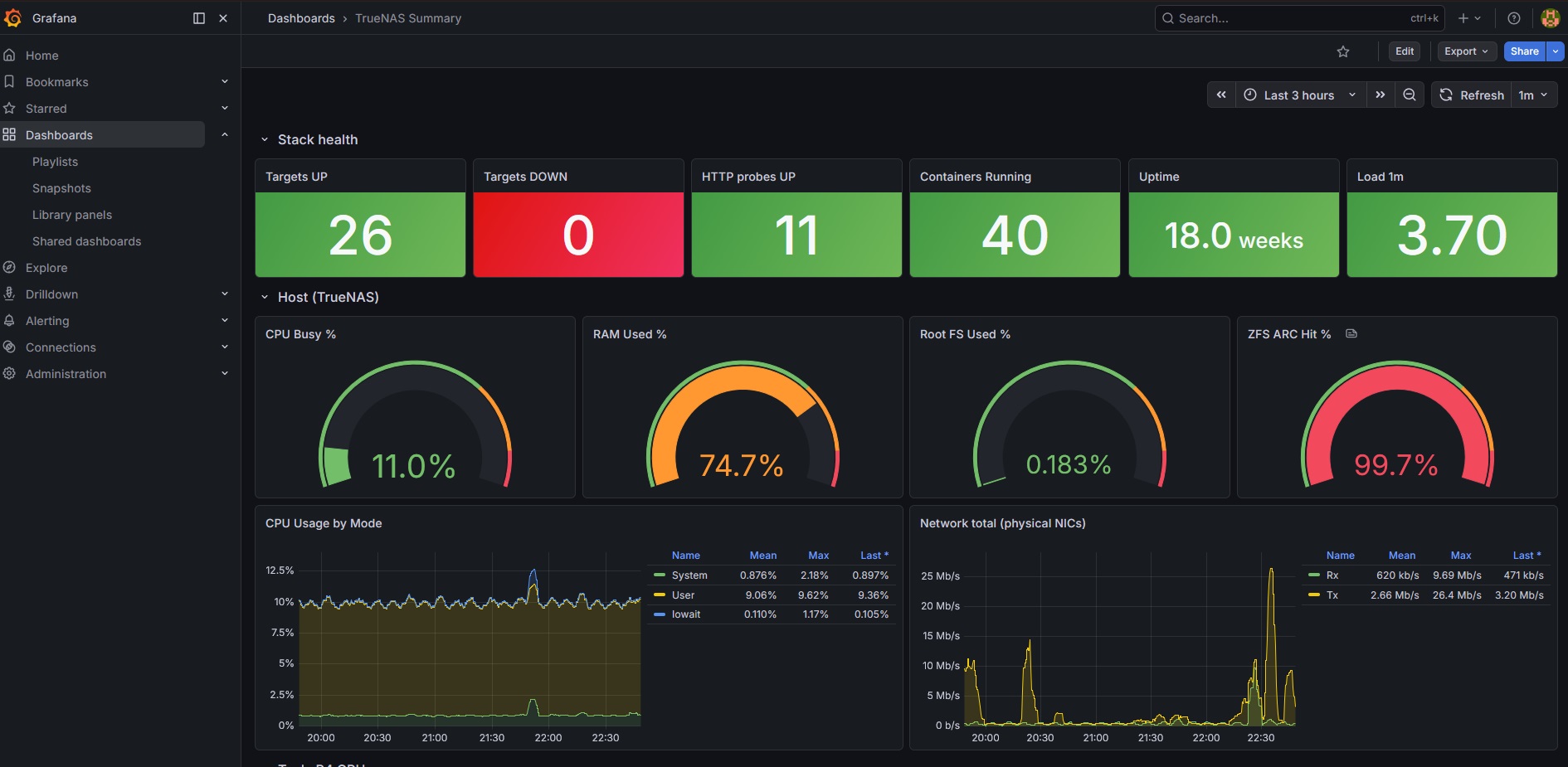The image size is (1568, 767).
Task: Focus the Search field
Action: [x=1299, y=18]
